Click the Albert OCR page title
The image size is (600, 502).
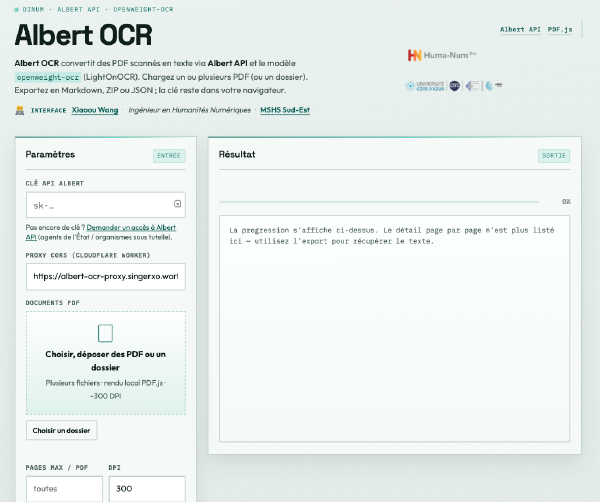tap(83, 35)
